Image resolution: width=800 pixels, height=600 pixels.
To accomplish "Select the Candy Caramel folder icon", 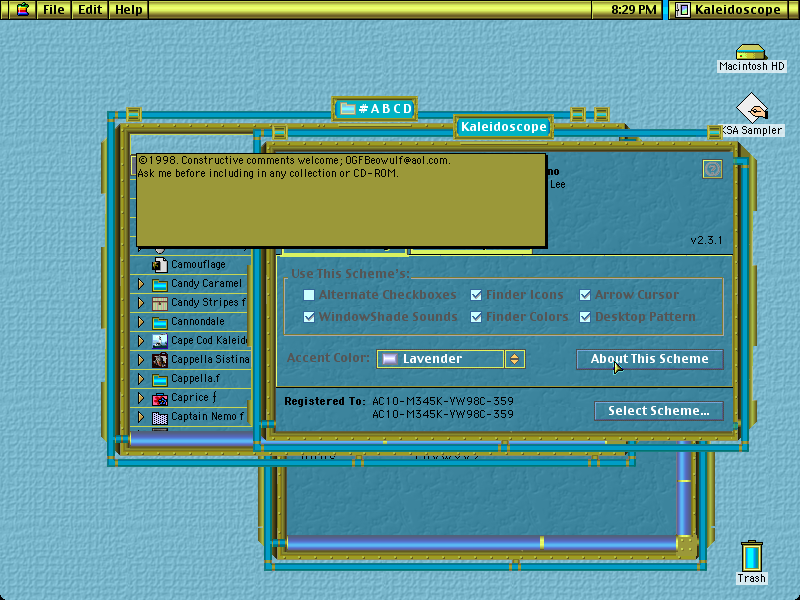I will (160, 284).
